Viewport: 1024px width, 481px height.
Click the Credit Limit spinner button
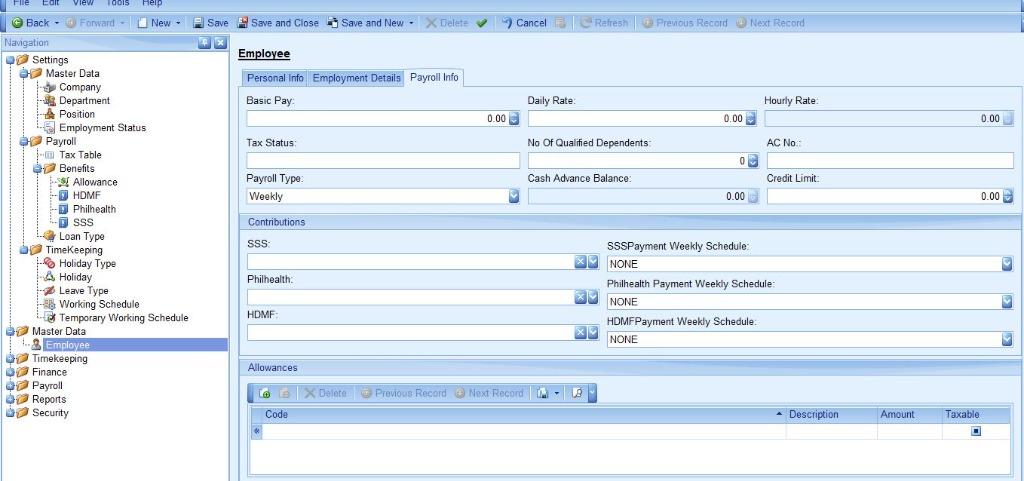pyautogui.click(x=1008, y=196)
